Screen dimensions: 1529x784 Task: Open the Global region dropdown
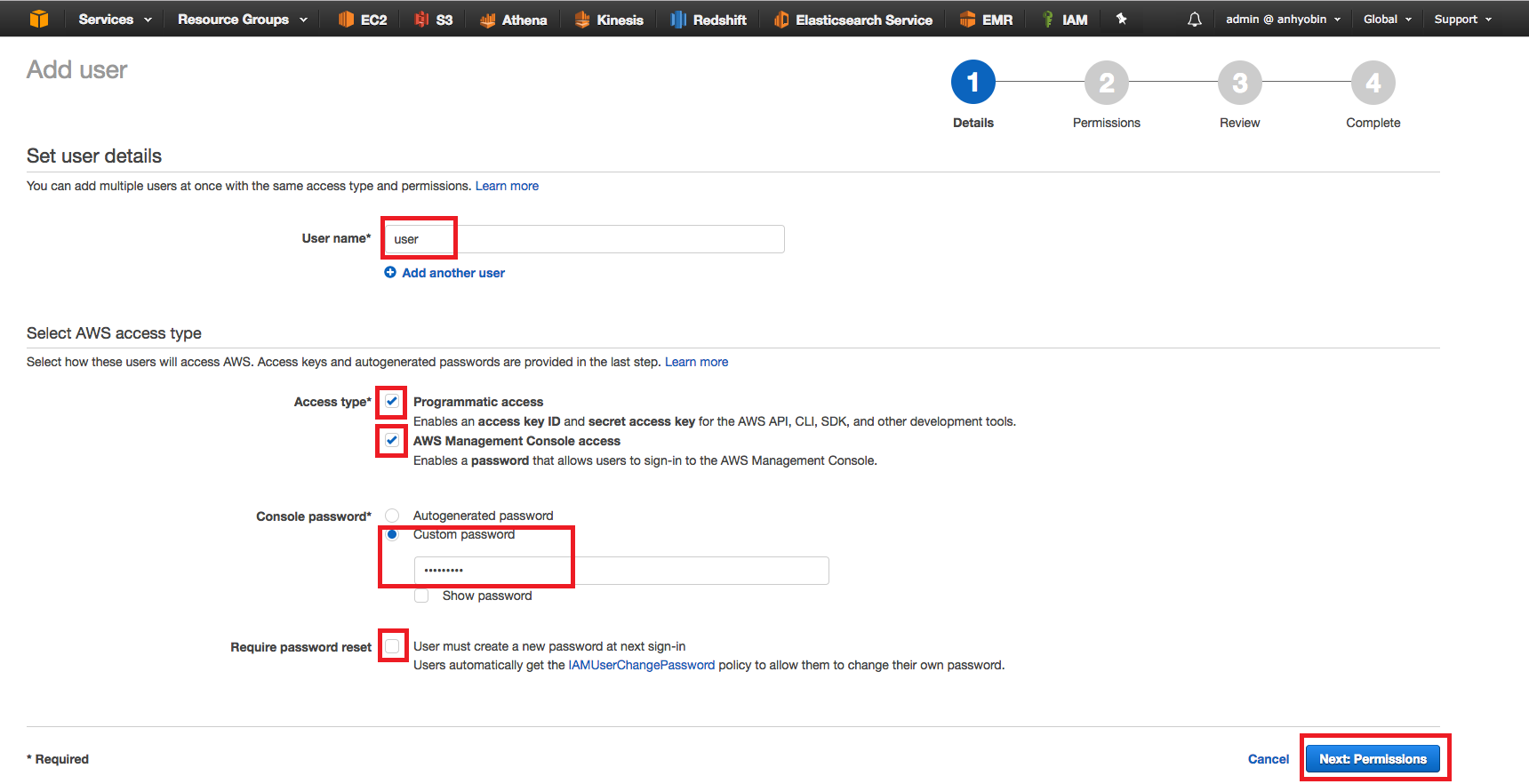pos(1387,20)
